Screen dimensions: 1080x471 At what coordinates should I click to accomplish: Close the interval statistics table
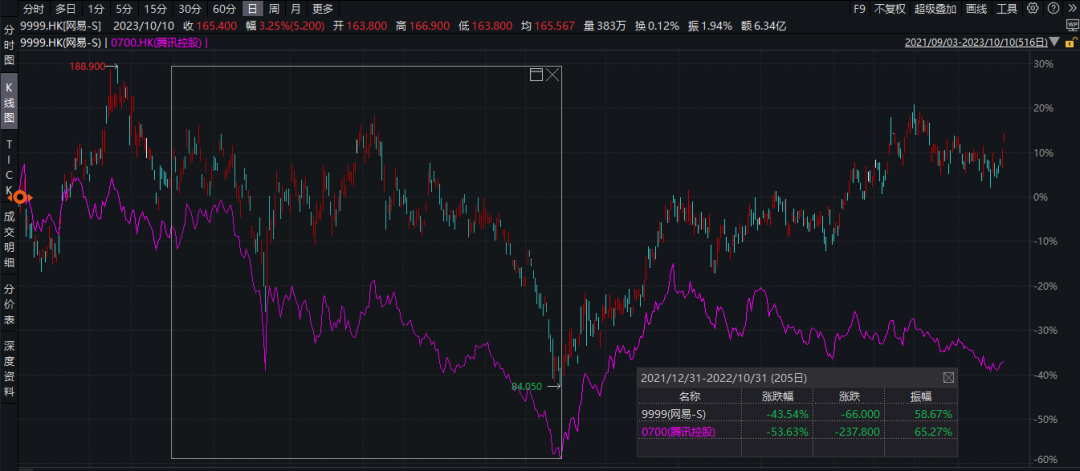[x=948, y=377]
